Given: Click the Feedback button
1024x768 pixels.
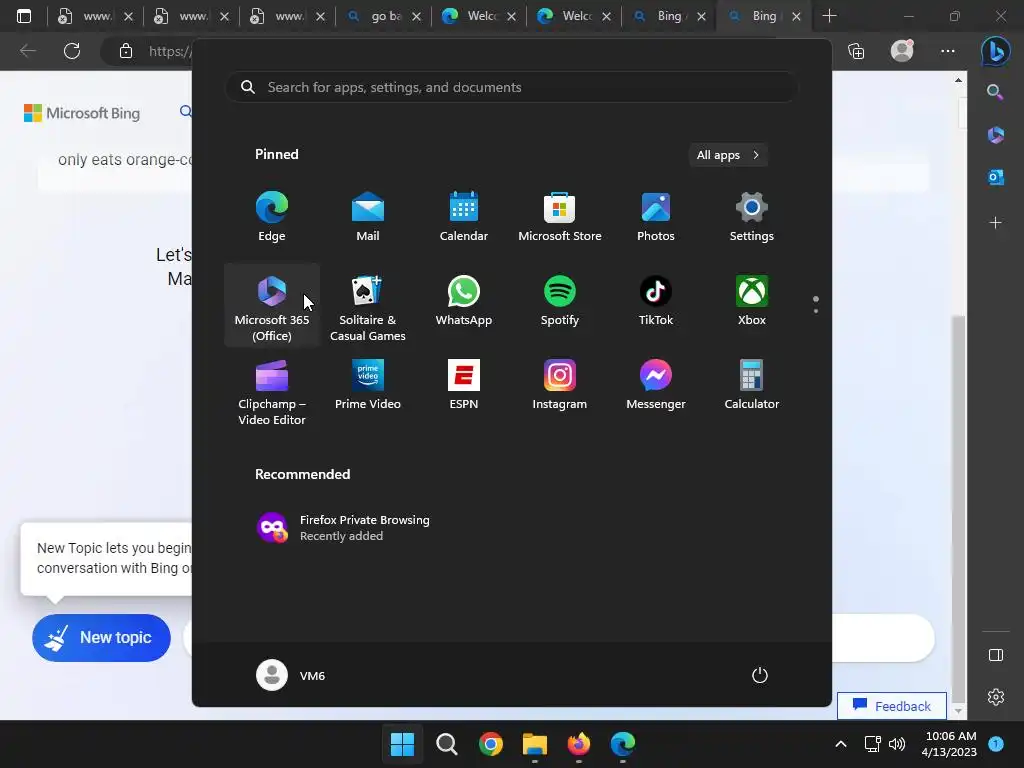Looking at the screenshot, I should point(892,706).
